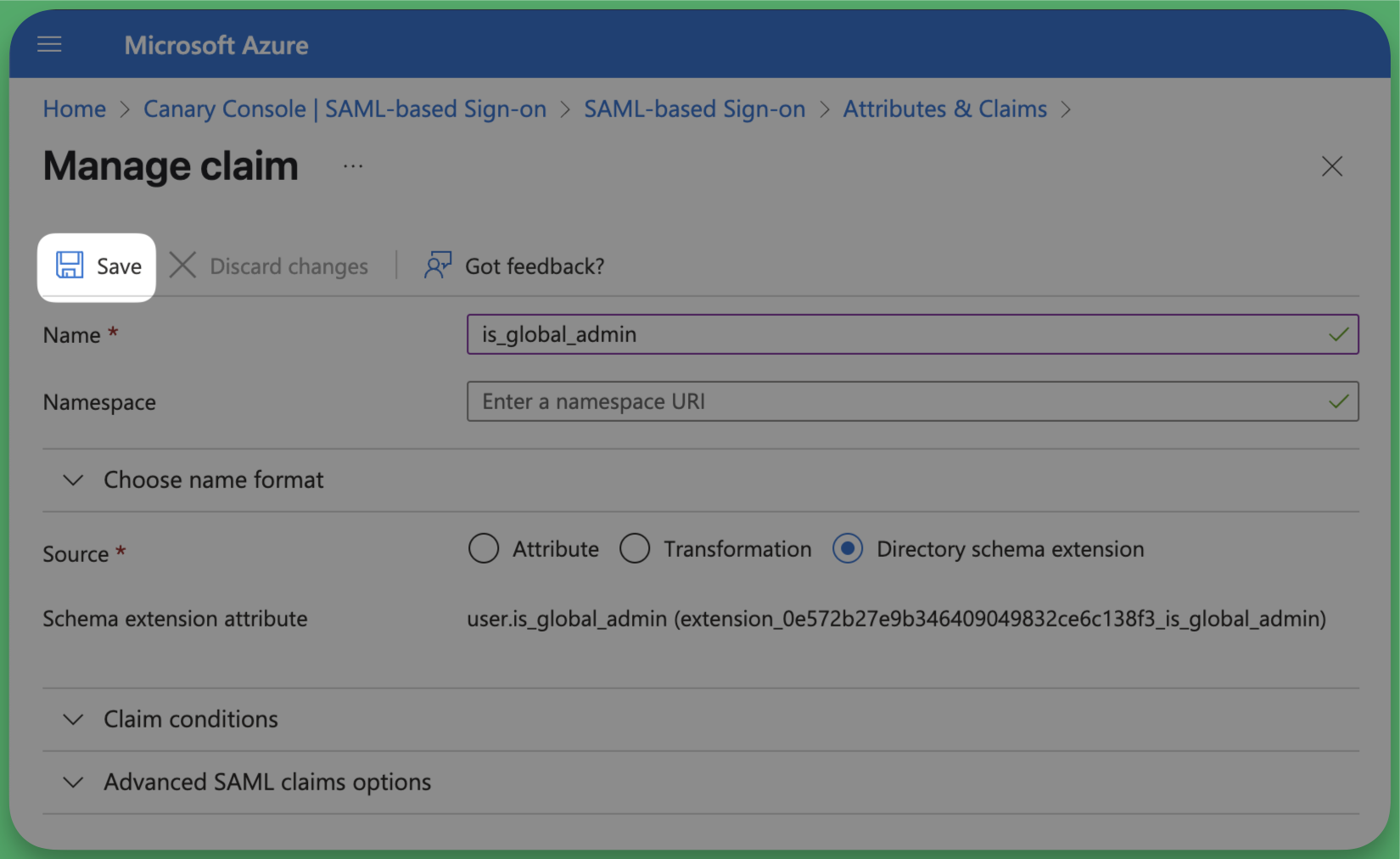1400x859 pixels.
Task: Click the Microsoft Azure logo text
Action: point(216,45)
